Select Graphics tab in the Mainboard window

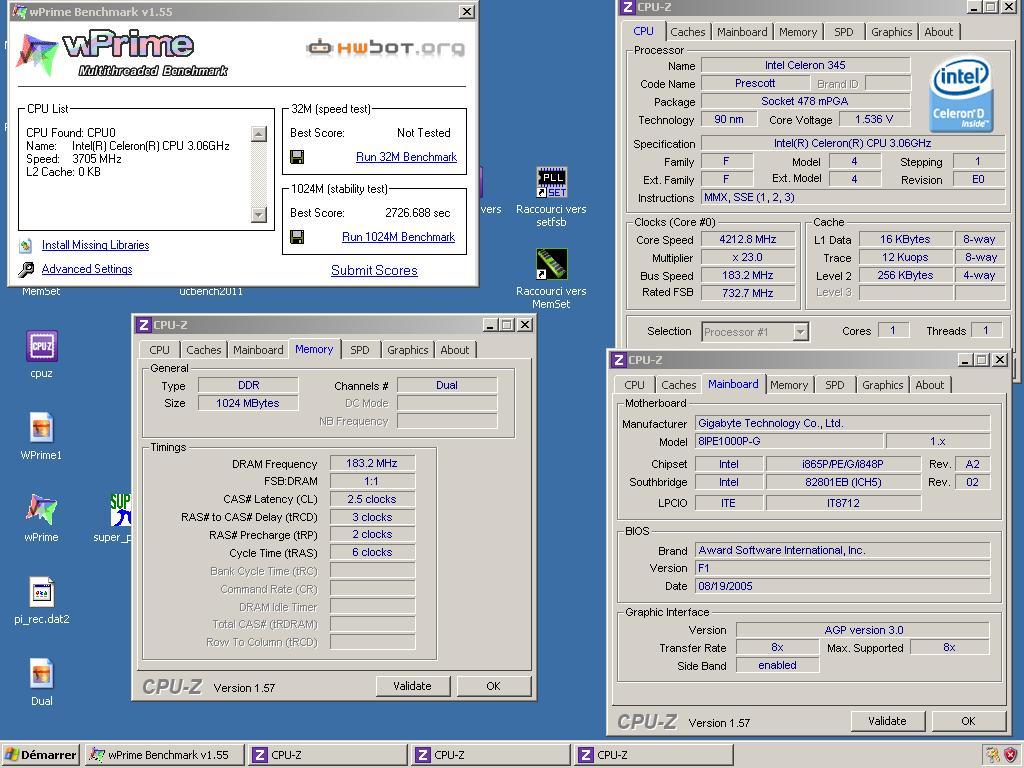click(882, 385)
